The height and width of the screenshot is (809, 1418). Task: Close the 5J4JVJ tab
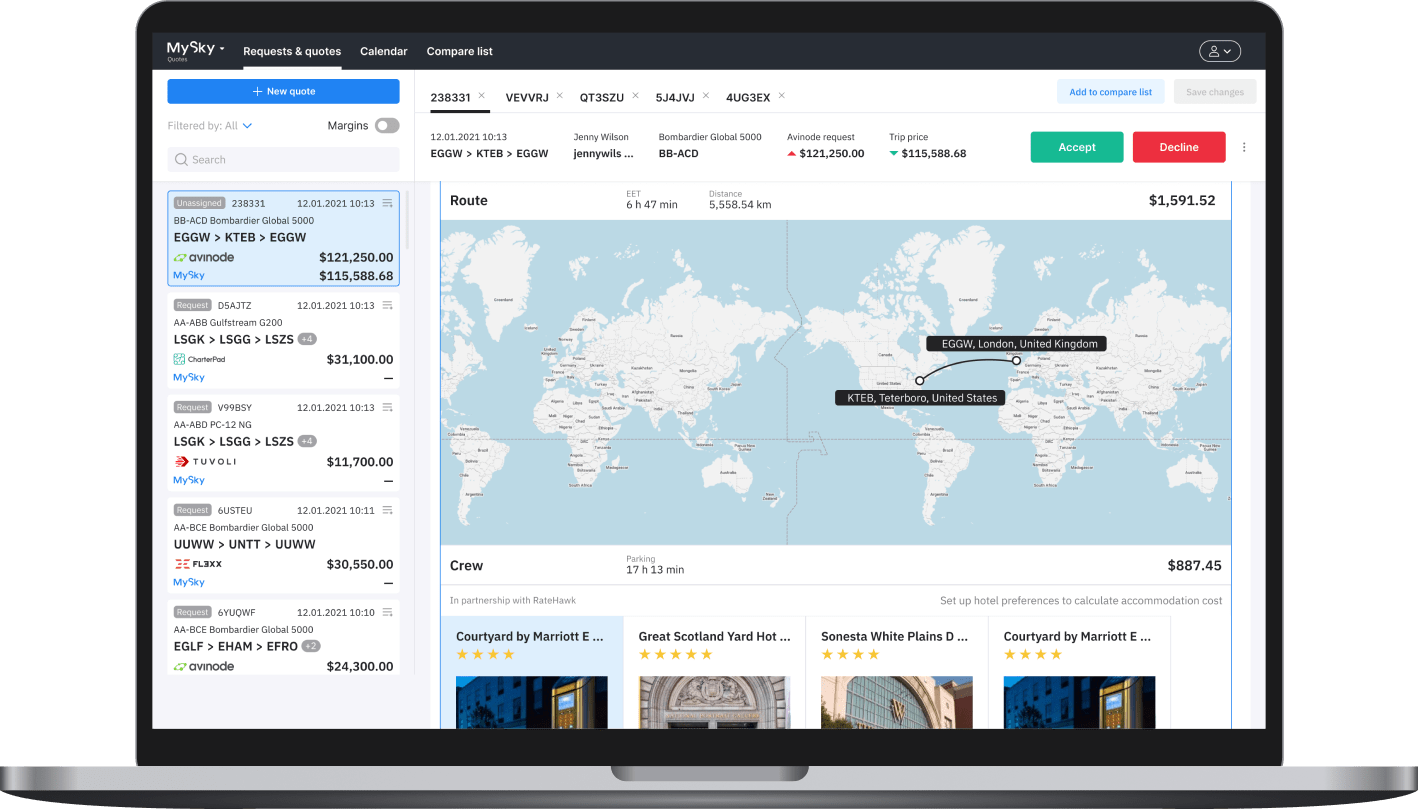coord(705,96)
